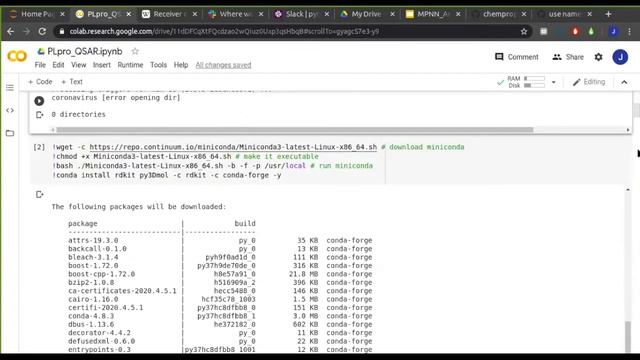Star the PLpro_QSAR.ipynb notebook
Screen dimensions: 640x360
[135, 51]
